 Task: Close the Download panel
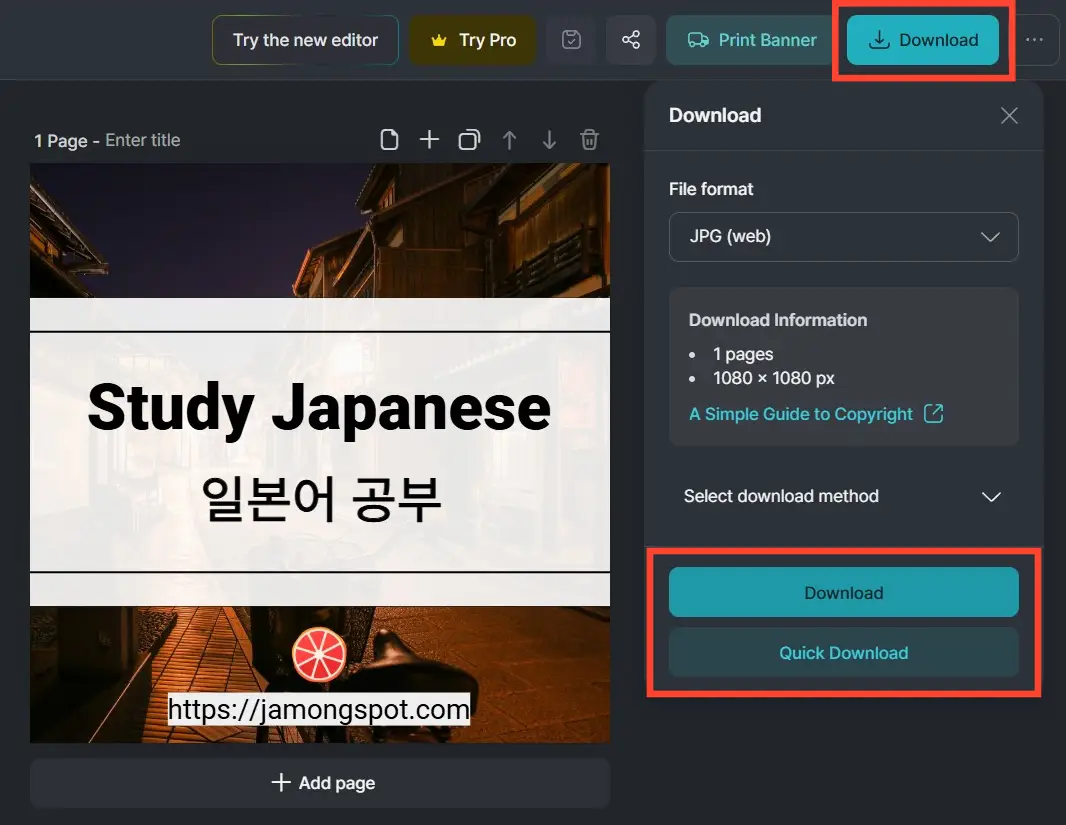pyautogui.click(x=1009, y=116)
